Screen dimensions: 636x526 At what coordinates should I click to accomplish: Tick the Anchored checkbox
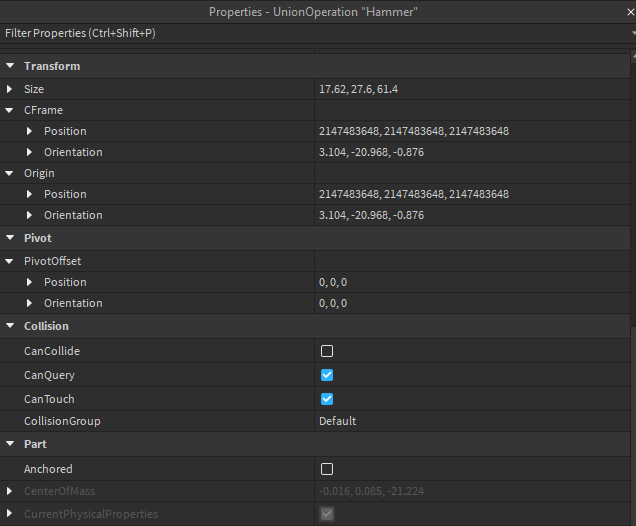pyautogui.click(x=327, y=469)
